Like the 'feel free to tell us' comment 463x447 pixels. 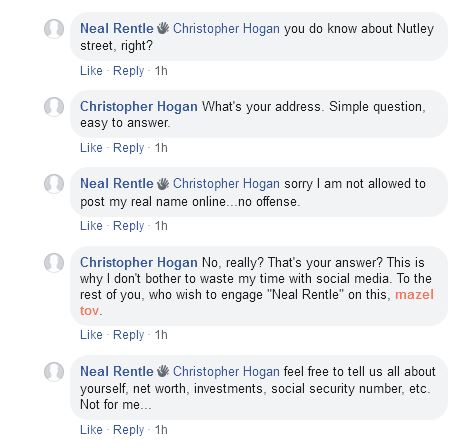[x=91, y=429]
